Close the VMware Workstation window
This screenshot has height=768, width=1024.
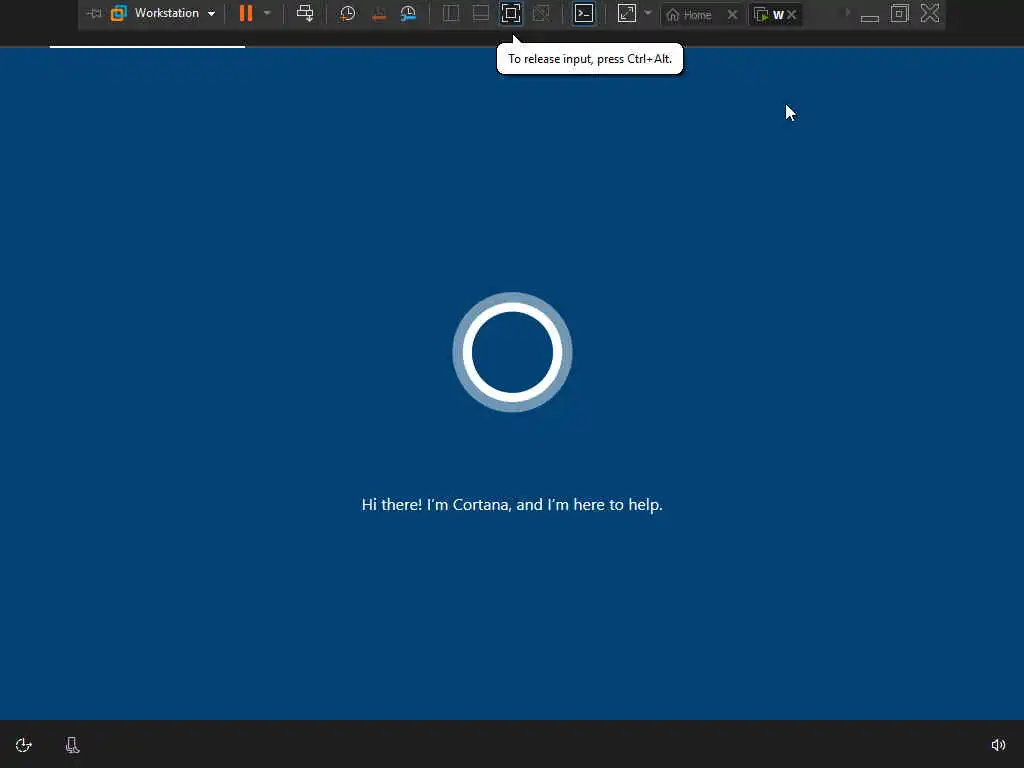point(929,13)
